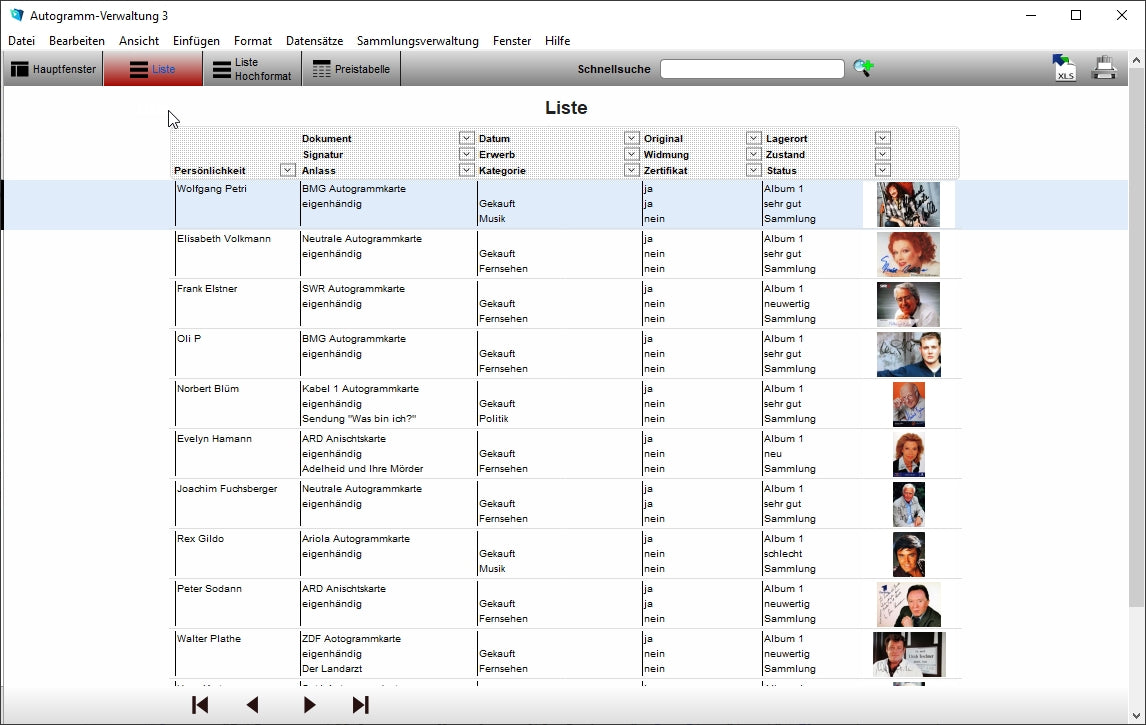Open the Dokument column dropdown arrow
1146x725 pixels.
[466, 138]
